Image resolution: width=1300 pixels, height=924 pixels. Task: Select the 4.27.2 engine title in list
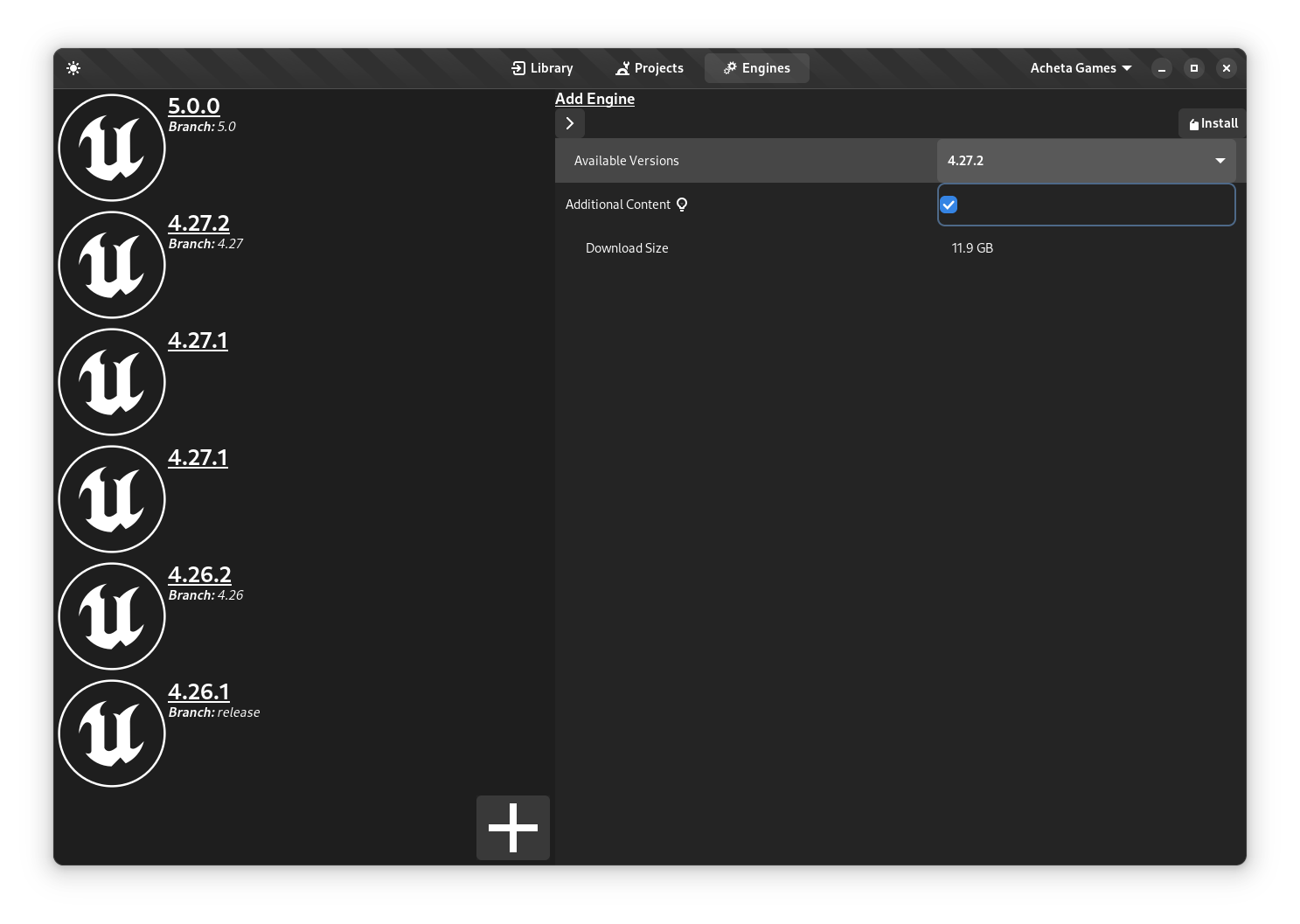198,224
